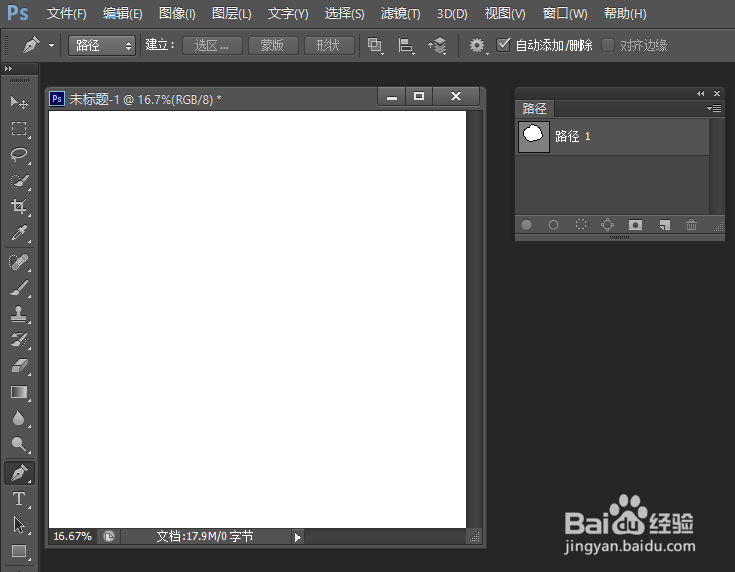
Task: Select the Eyedropper tool
Action: click(19, 233)
